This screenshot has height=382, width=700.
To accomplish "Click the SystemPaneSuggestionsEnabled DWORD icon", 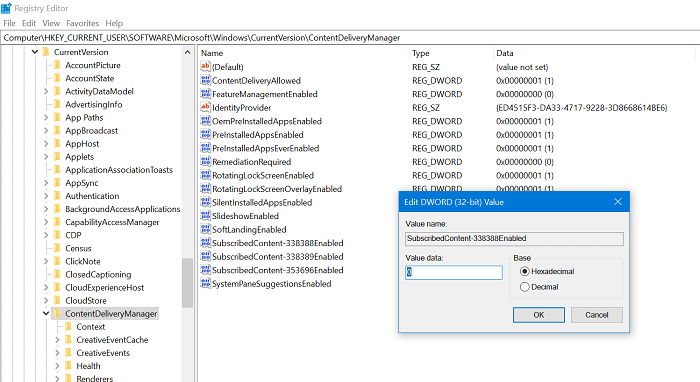I will (205, 283).
